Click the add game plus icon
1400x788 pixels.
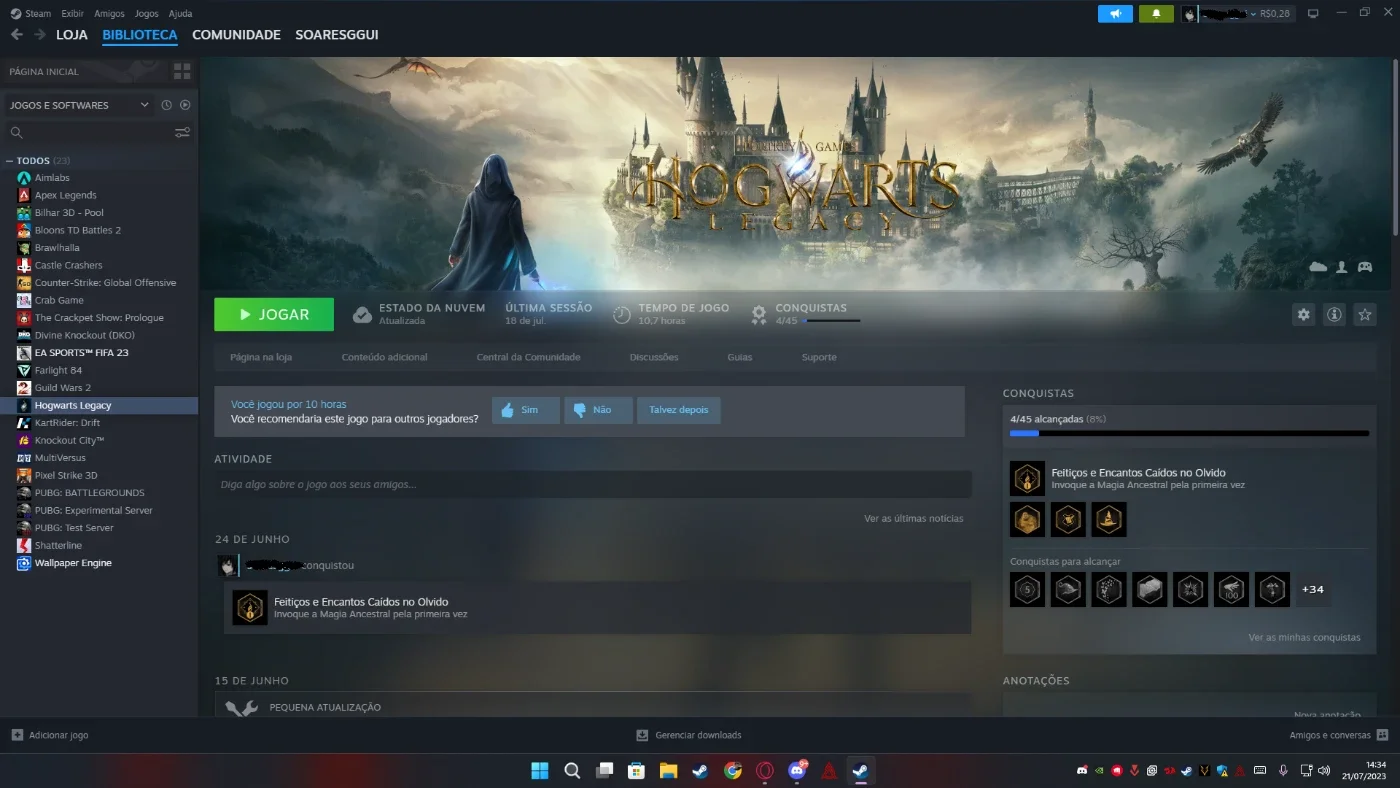click(17, 735)
